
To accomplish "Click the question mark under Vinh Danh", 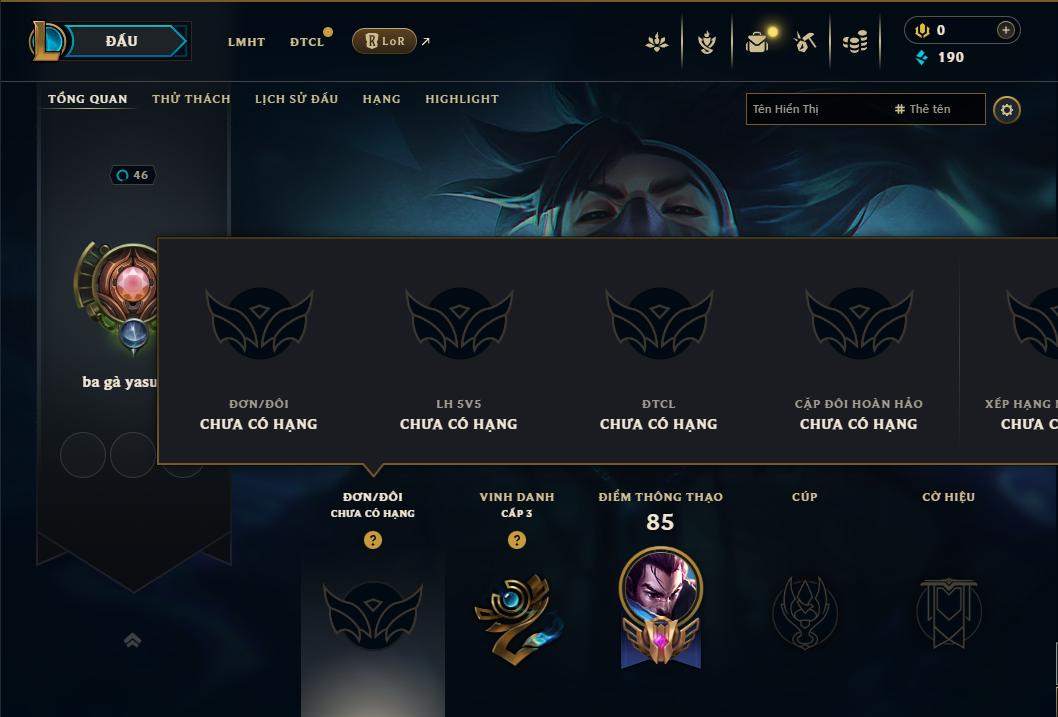I will (517, 540).
